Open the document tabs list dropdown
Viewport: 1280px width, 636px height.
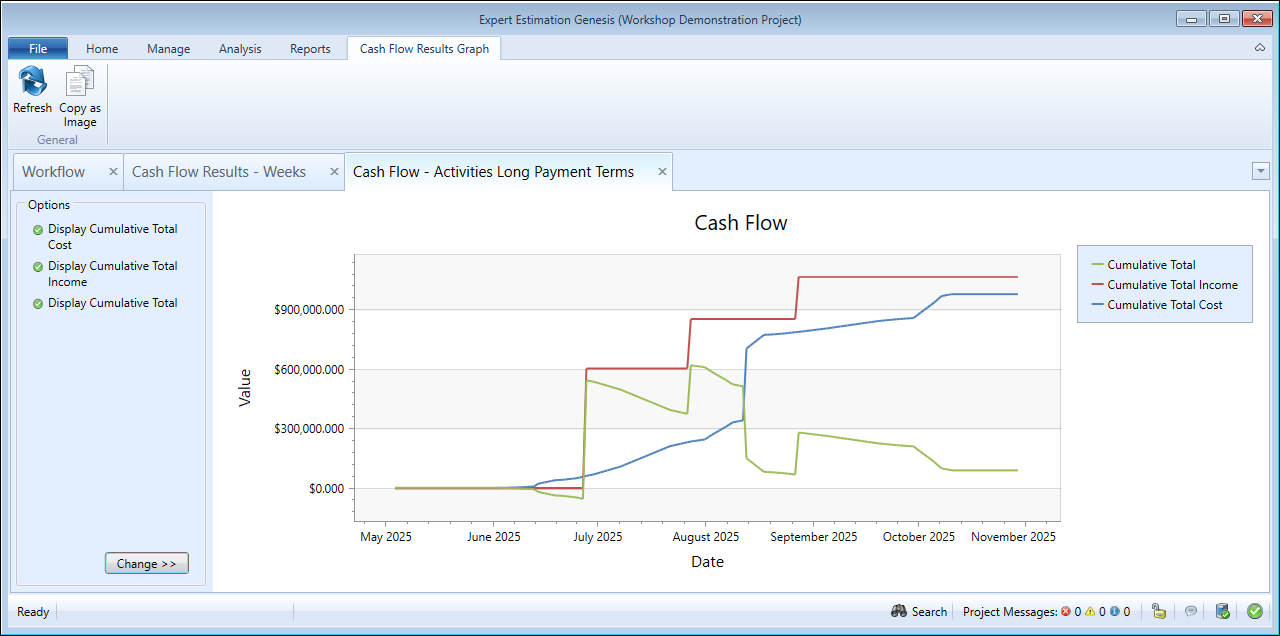click(1260, 171)
